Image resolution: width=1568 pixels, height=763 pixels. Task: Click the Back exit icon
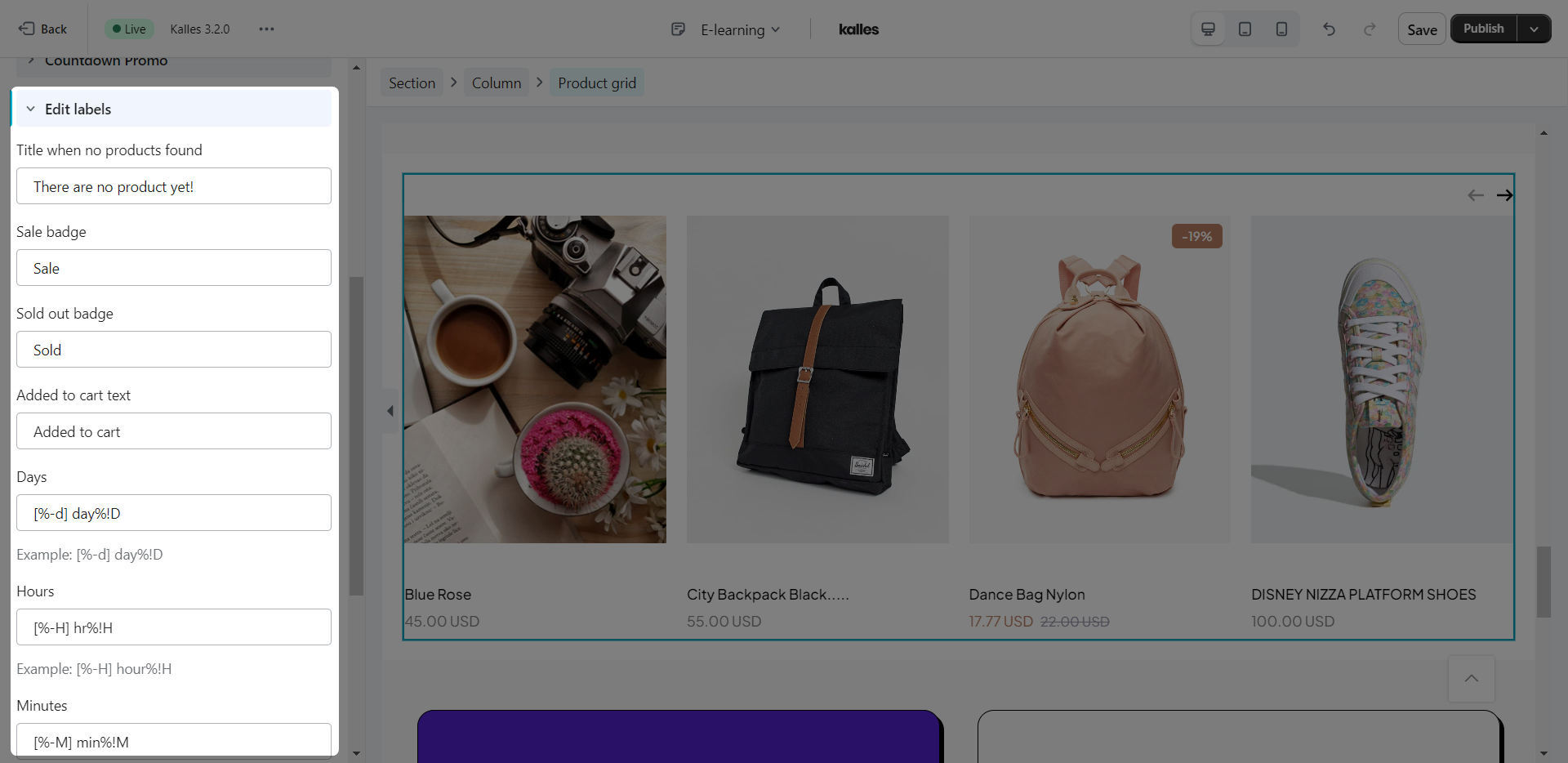click(26, 29)
